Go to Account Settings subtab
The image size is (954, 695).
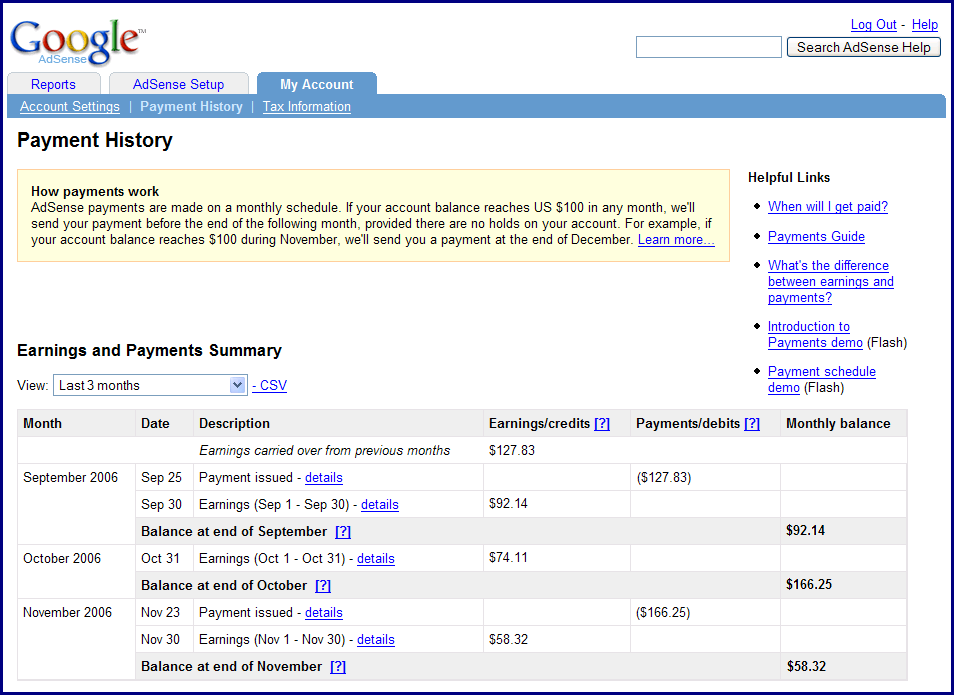coord(69,106)
